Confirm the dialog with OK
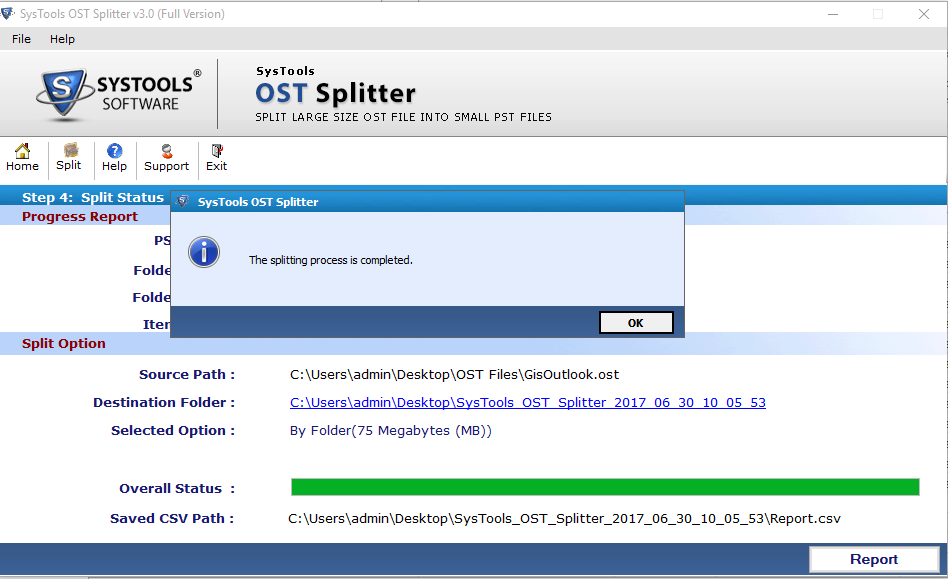Screen dimensions: 948x579 636,323
